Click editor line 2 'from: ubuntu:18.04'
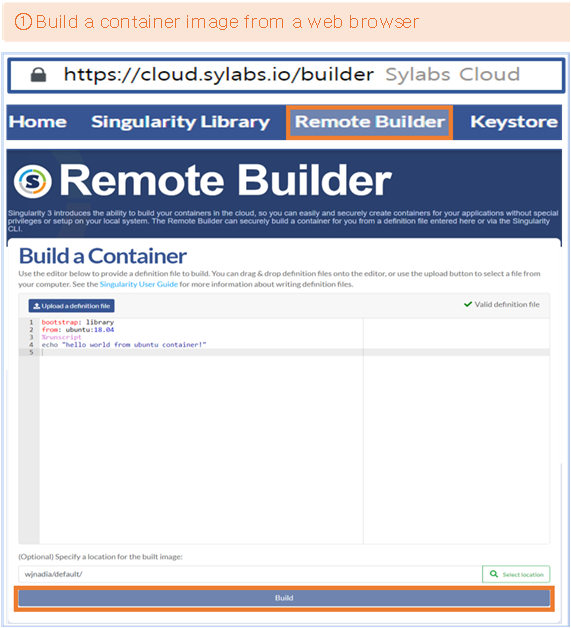The width and height of the screenshot is (571, 628). 78,330
